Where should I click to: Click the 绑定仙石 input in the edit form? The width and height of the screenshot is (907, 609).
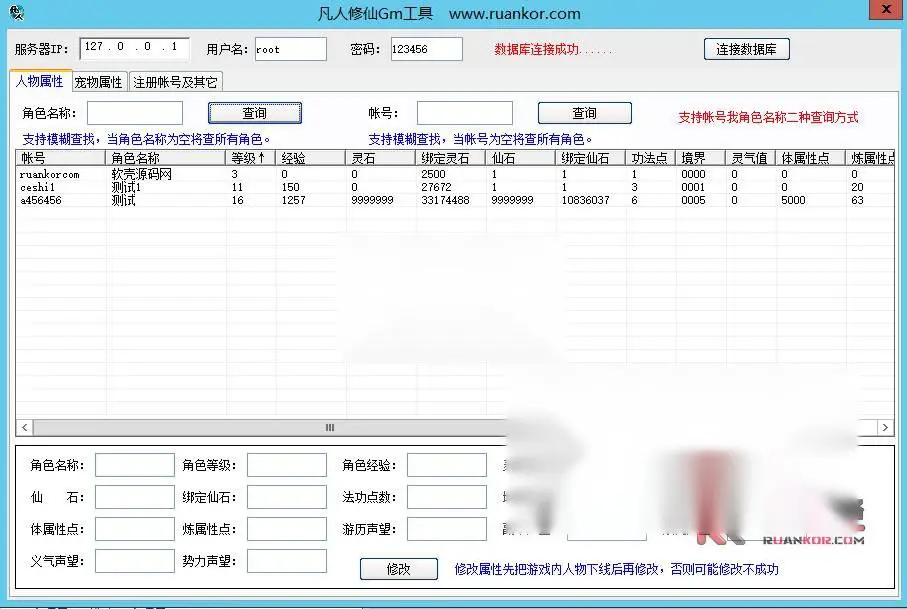[x=287, y=497]
